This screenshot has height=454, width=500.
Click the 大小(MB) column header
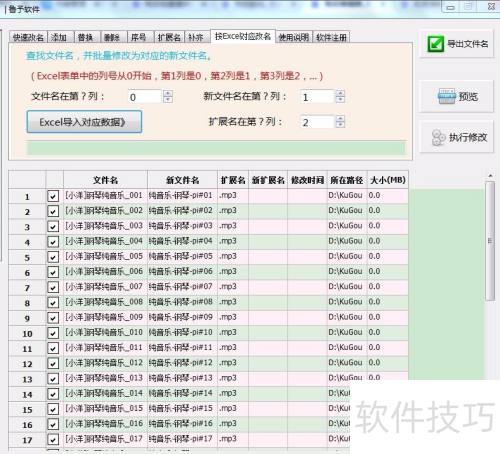point(388,180)
